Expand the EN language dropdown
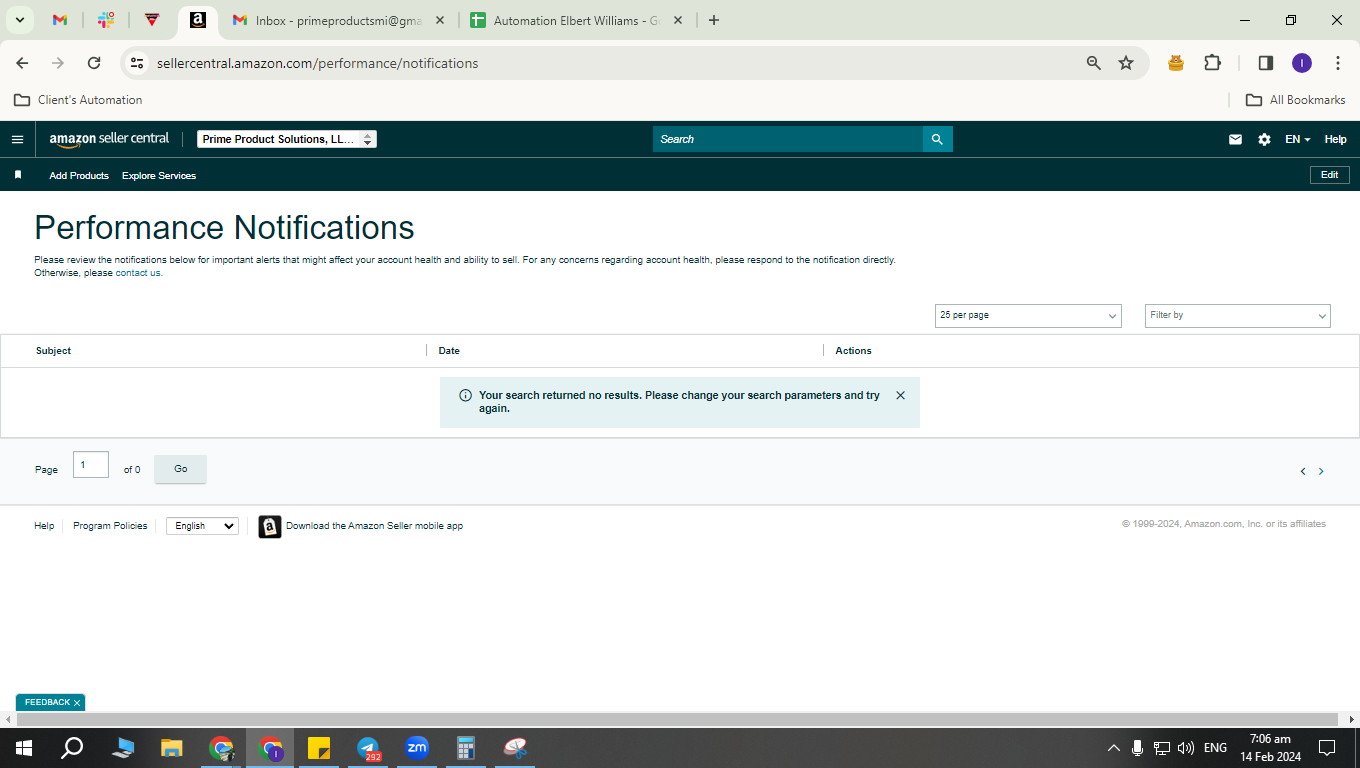1360x768 pixels. 1297,139
